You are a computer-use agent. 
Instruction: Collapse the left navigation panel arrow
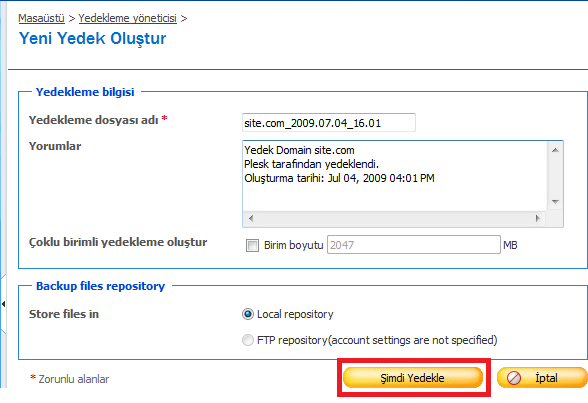(x=3, y=304)
